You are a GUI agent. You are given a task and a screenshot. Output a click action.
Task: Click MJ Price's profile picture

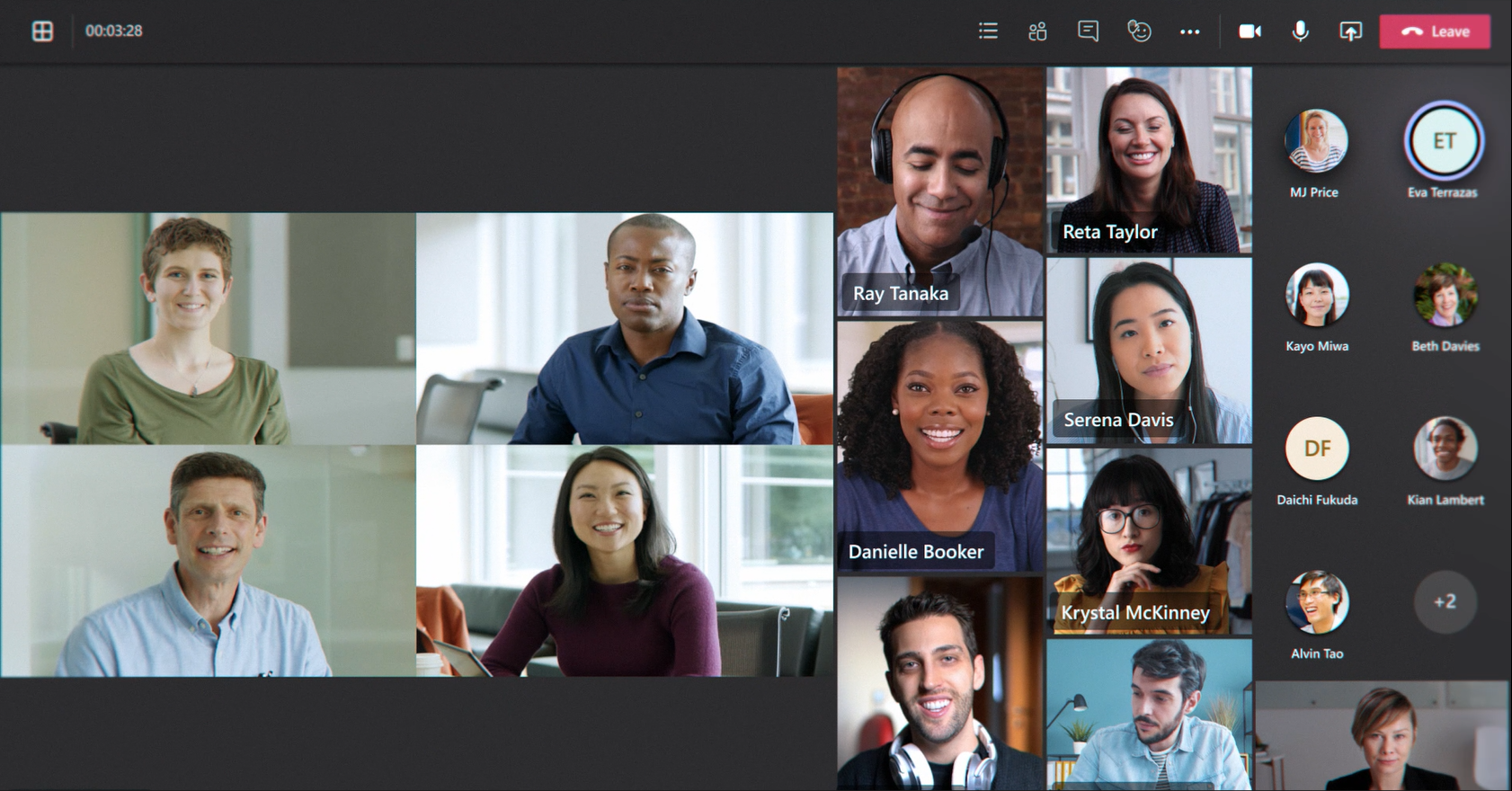[1316, 141]
